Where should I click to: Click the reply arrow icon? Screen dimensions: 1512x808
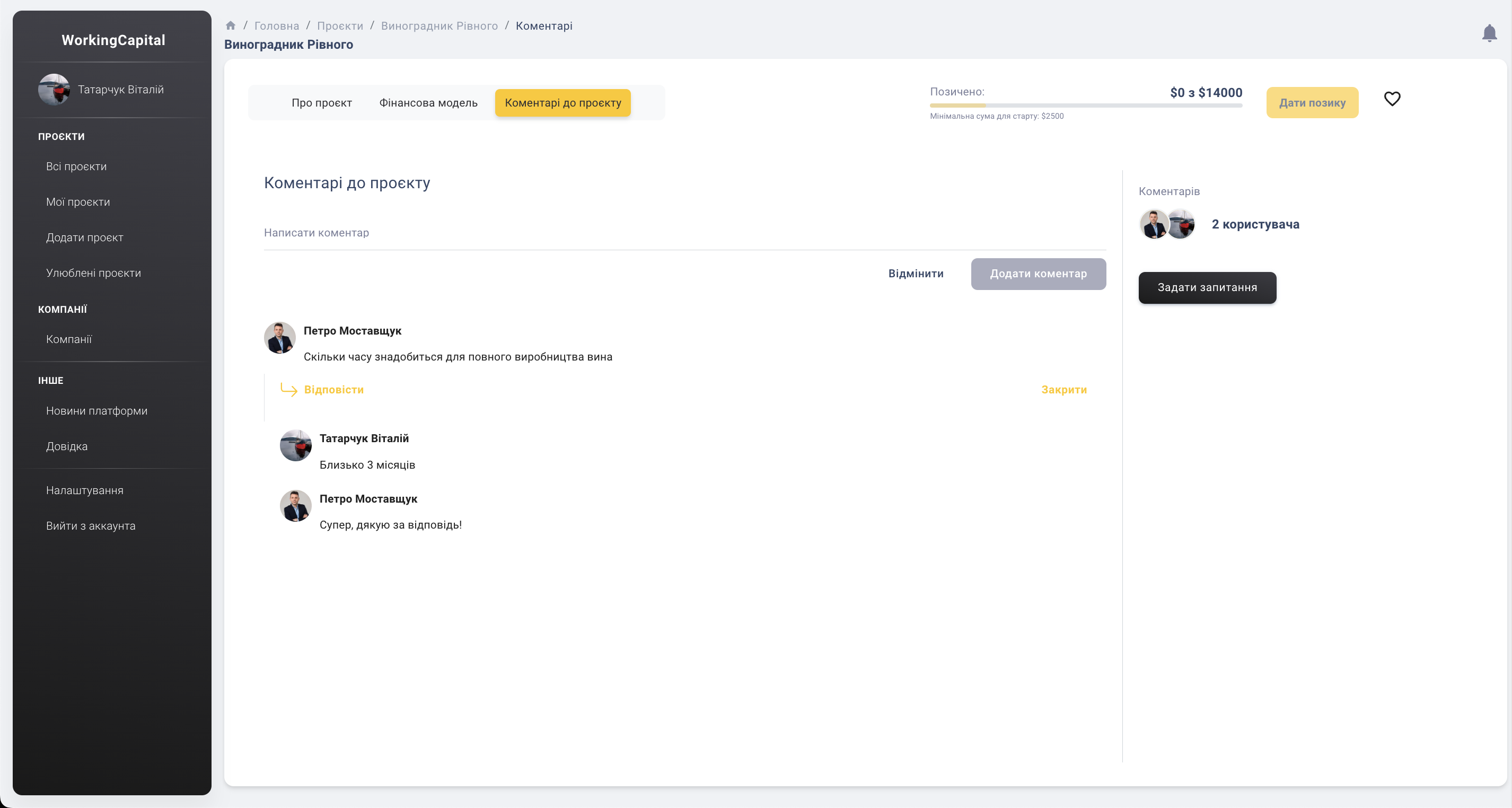tap(289, 390)
